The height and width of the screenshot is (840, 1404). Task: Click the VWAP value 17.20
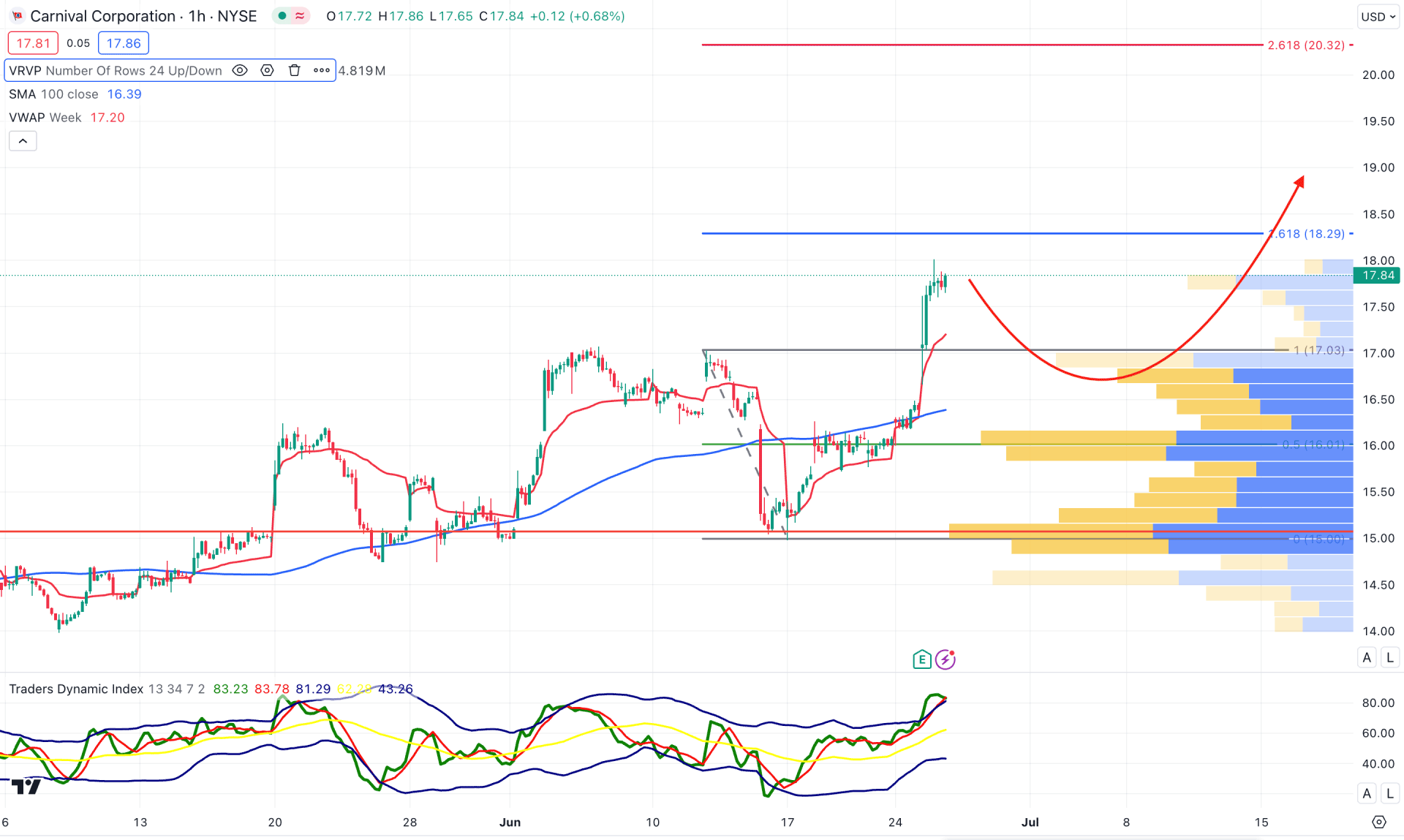[x=107, y=118]
